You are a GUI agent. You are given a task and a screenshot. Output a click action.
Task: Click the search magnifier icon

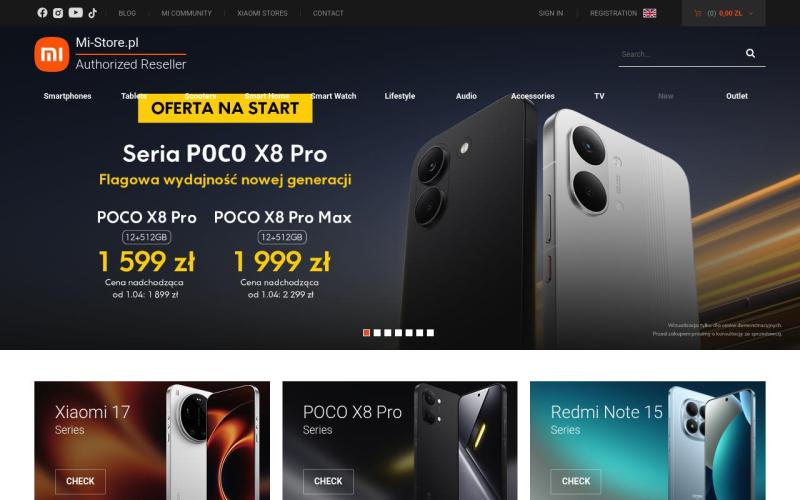[750, 53]
